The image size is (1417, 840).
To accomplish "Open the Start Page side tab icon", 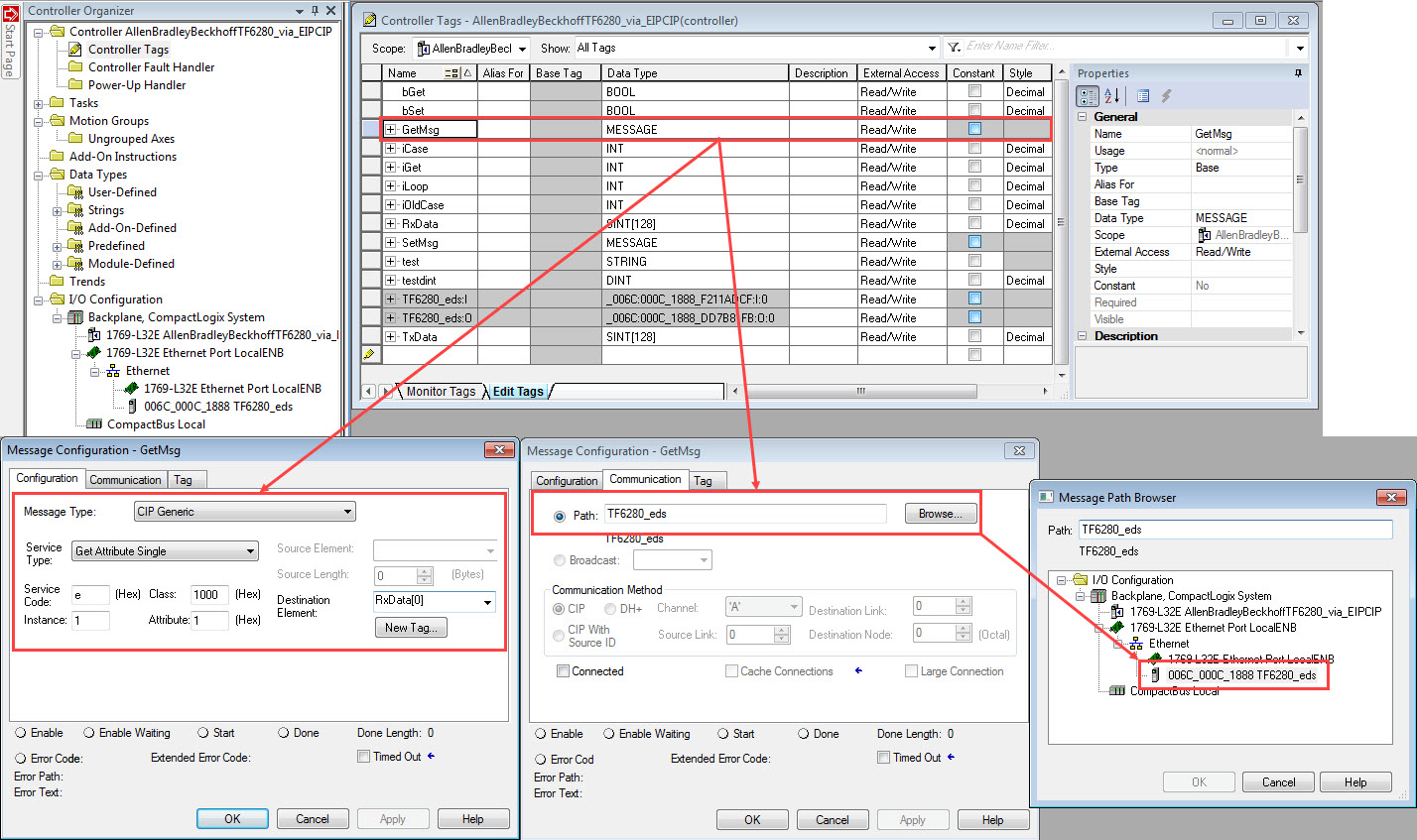I will click(x=11, y=12).
